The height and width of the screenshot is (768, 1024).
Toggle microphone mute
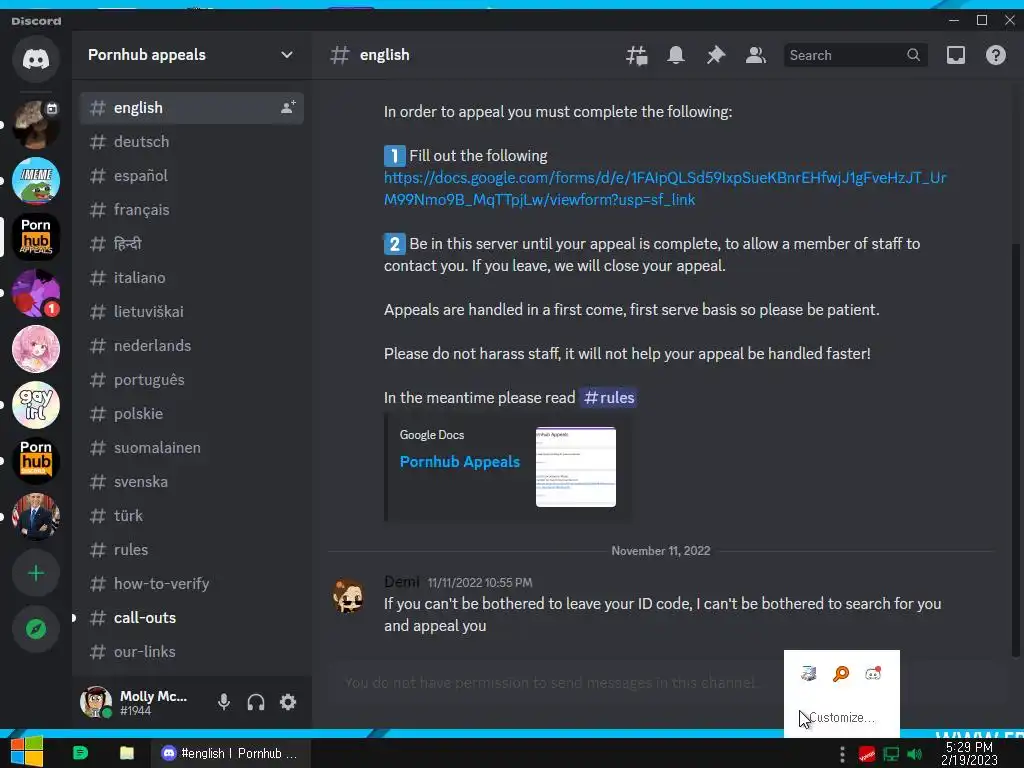coord(223,702)
